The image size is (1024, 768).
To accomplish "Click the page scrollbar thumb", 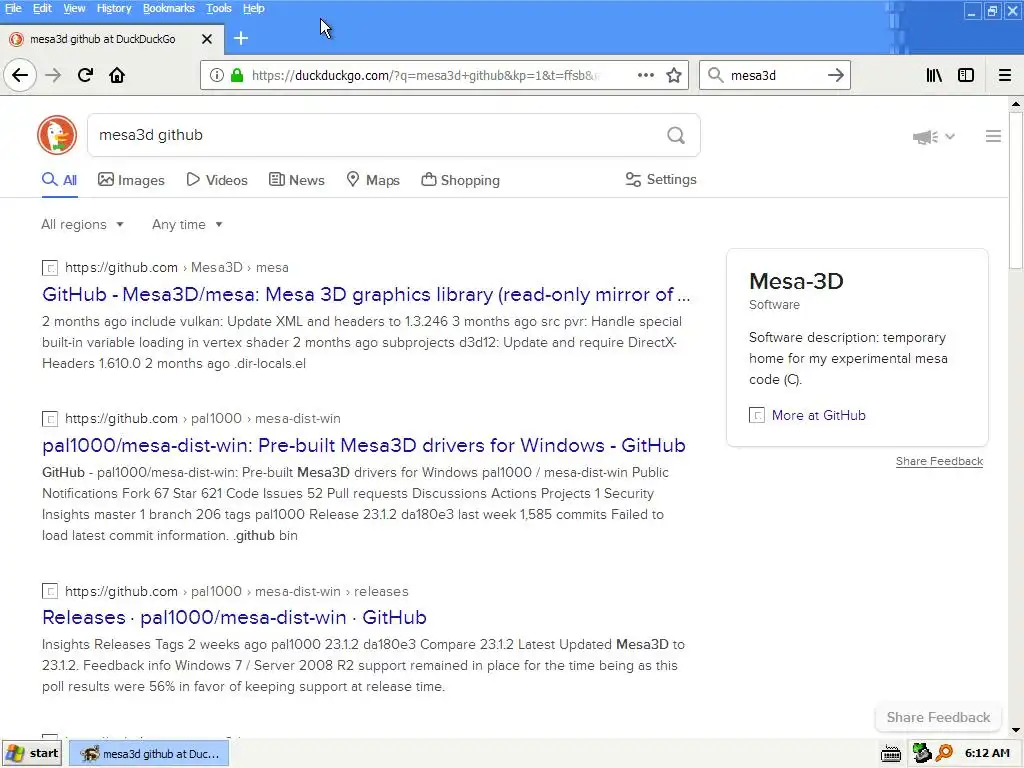I will [1016, 189].
